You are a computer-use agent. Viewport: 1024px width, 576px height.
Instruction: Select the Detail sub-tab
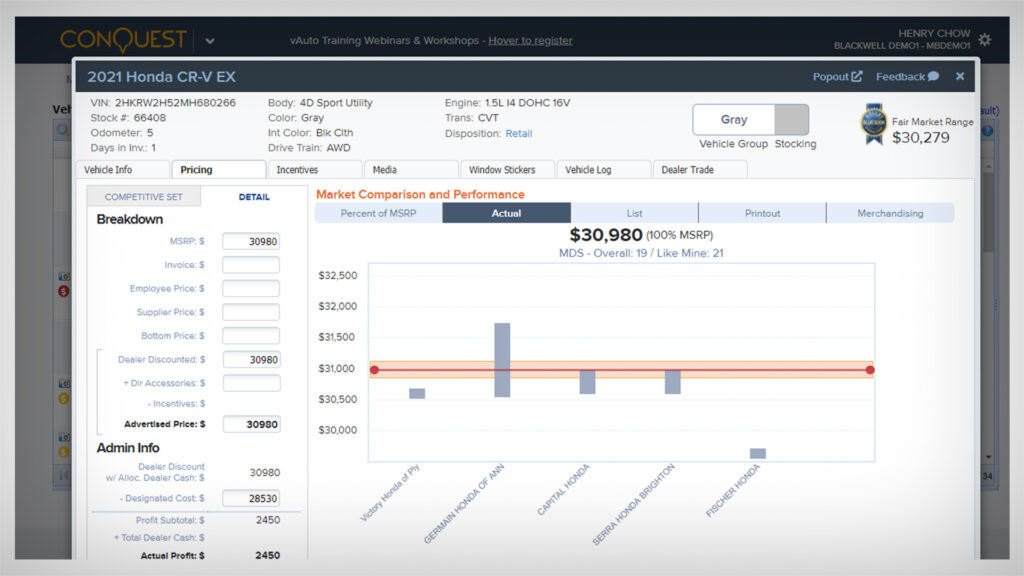point(254,197)
